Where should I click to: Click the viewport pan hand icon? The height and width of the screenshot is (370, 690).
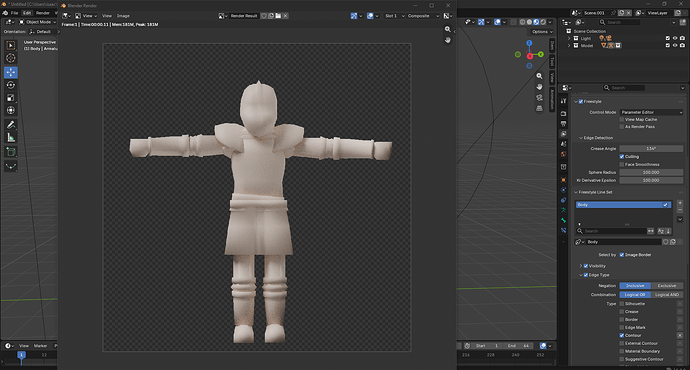click(x=539, y=87)
